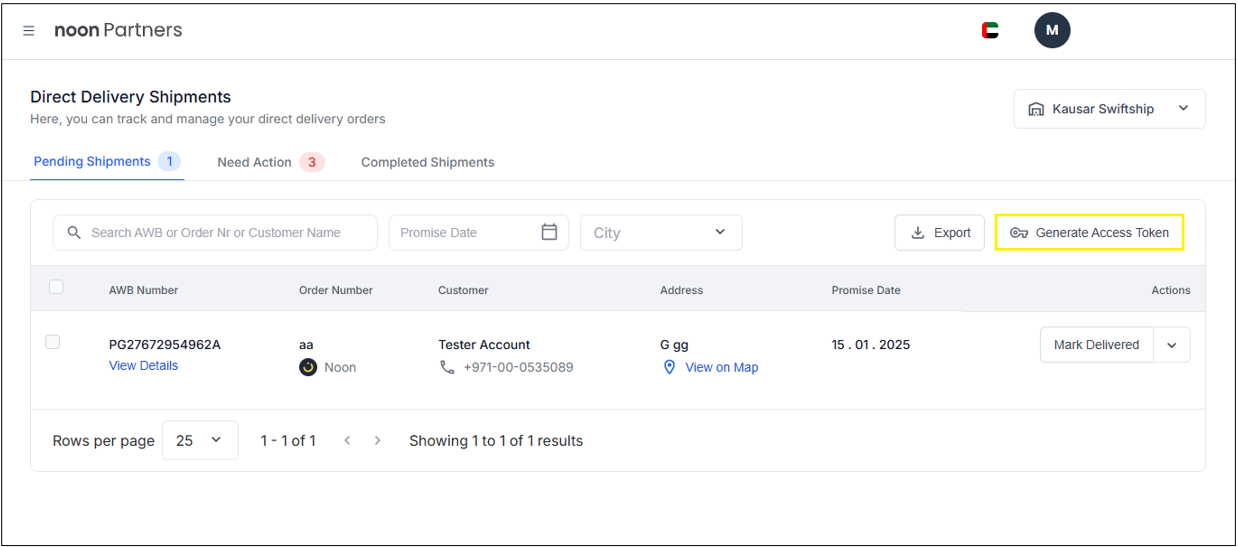1238x547 pixels.
Task: Expand the City dropdown filter
Action: 661,232
